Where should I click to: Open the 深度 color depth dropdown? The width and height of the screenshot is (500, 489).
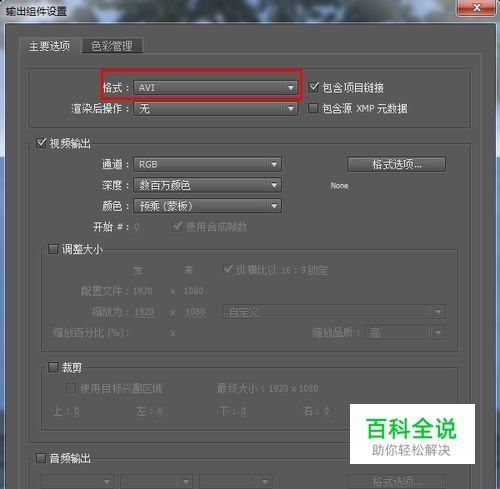(207, 185)
